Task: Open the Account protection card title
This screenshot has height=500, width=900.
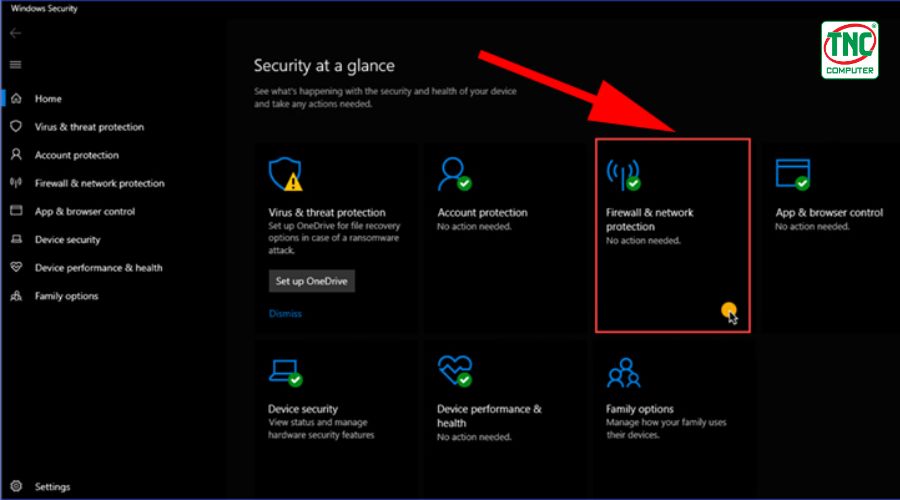Action: point(482,212)
